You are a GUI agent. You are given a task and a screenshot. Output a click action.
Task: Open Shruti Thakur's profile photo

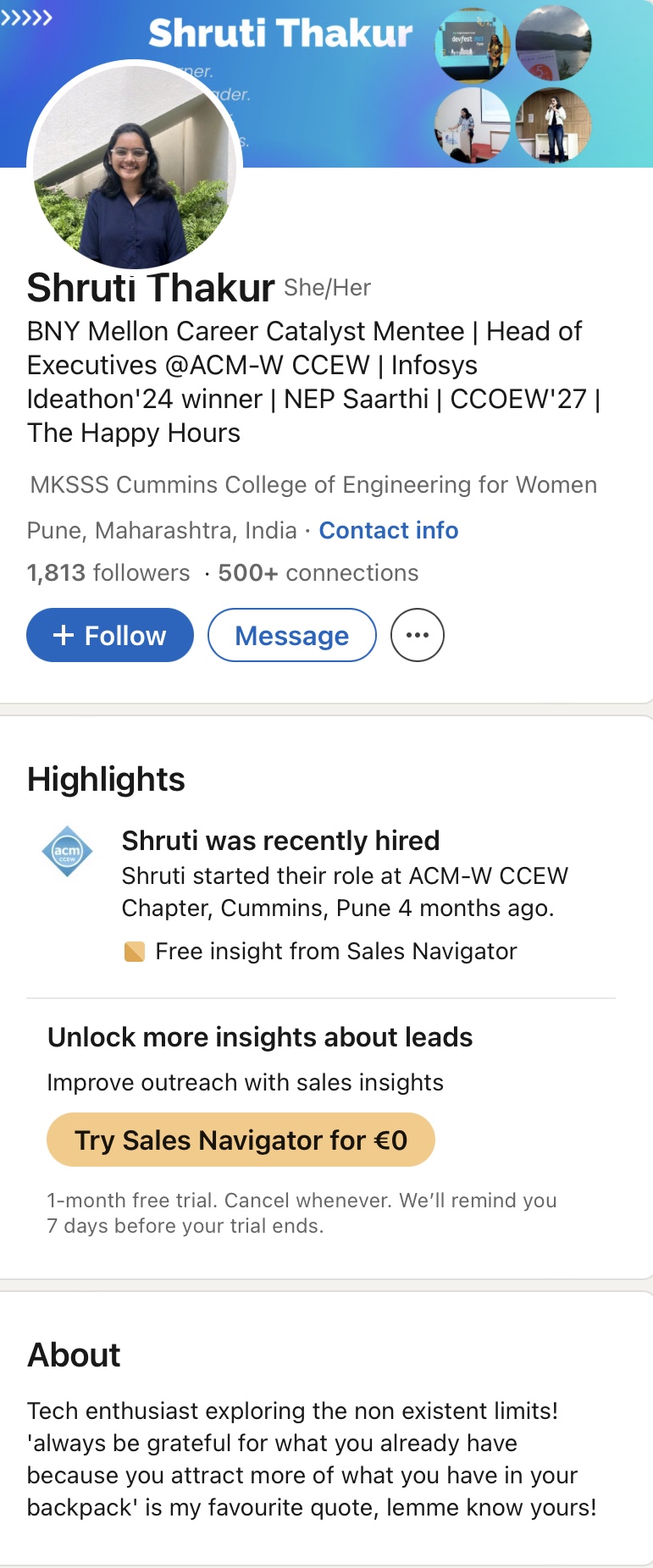tap(134, 165)
